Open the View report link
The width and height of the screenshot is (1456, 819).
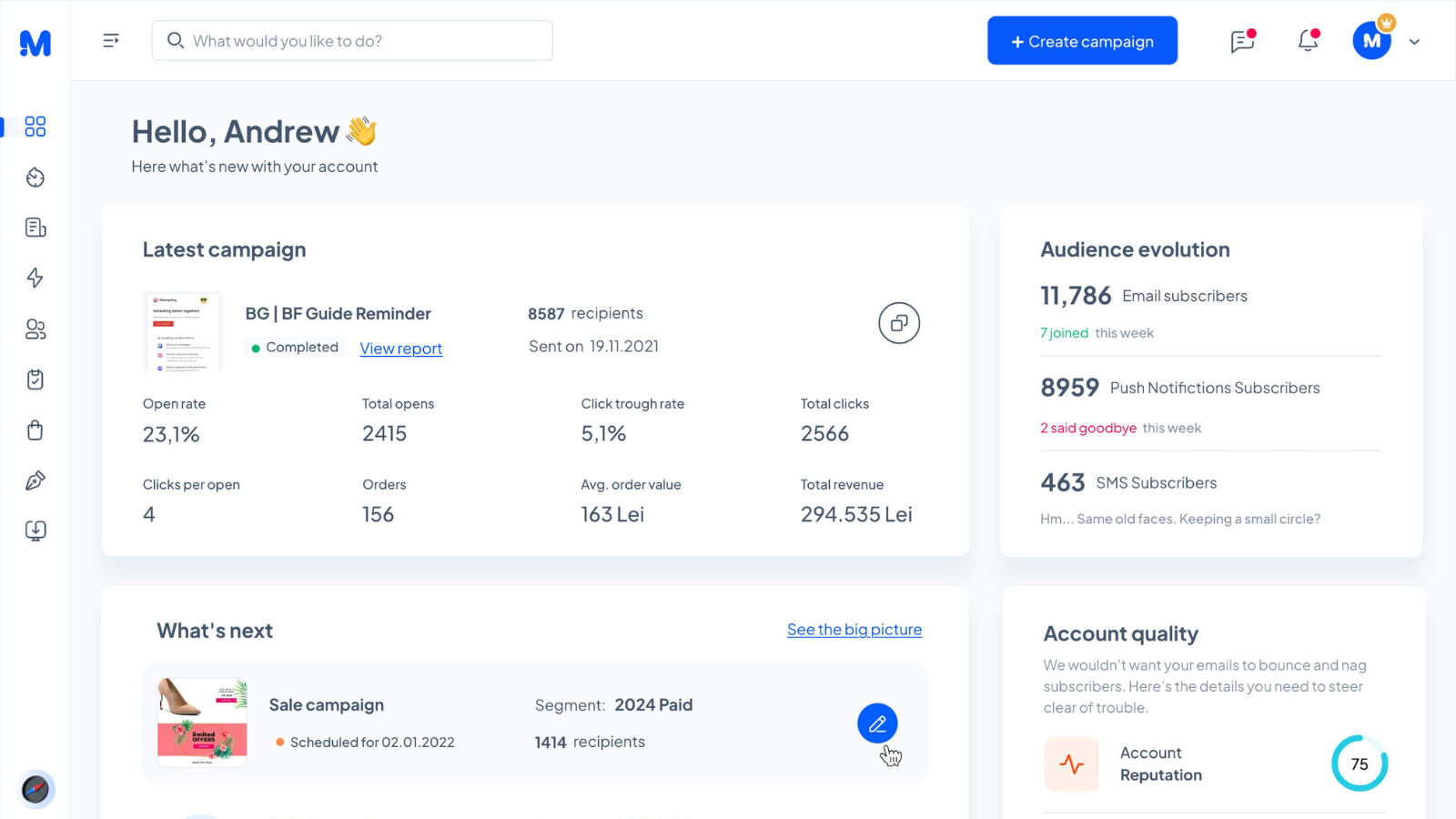tap(401, 349)
